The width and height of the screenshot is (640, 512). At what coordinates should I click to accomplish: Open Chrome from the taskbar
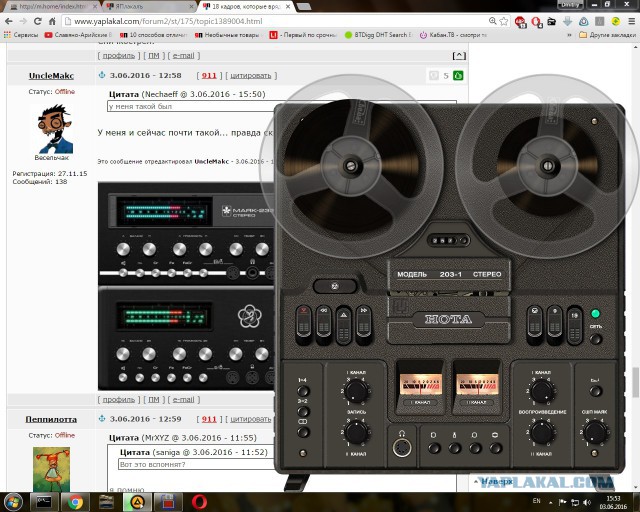(75, 502)
